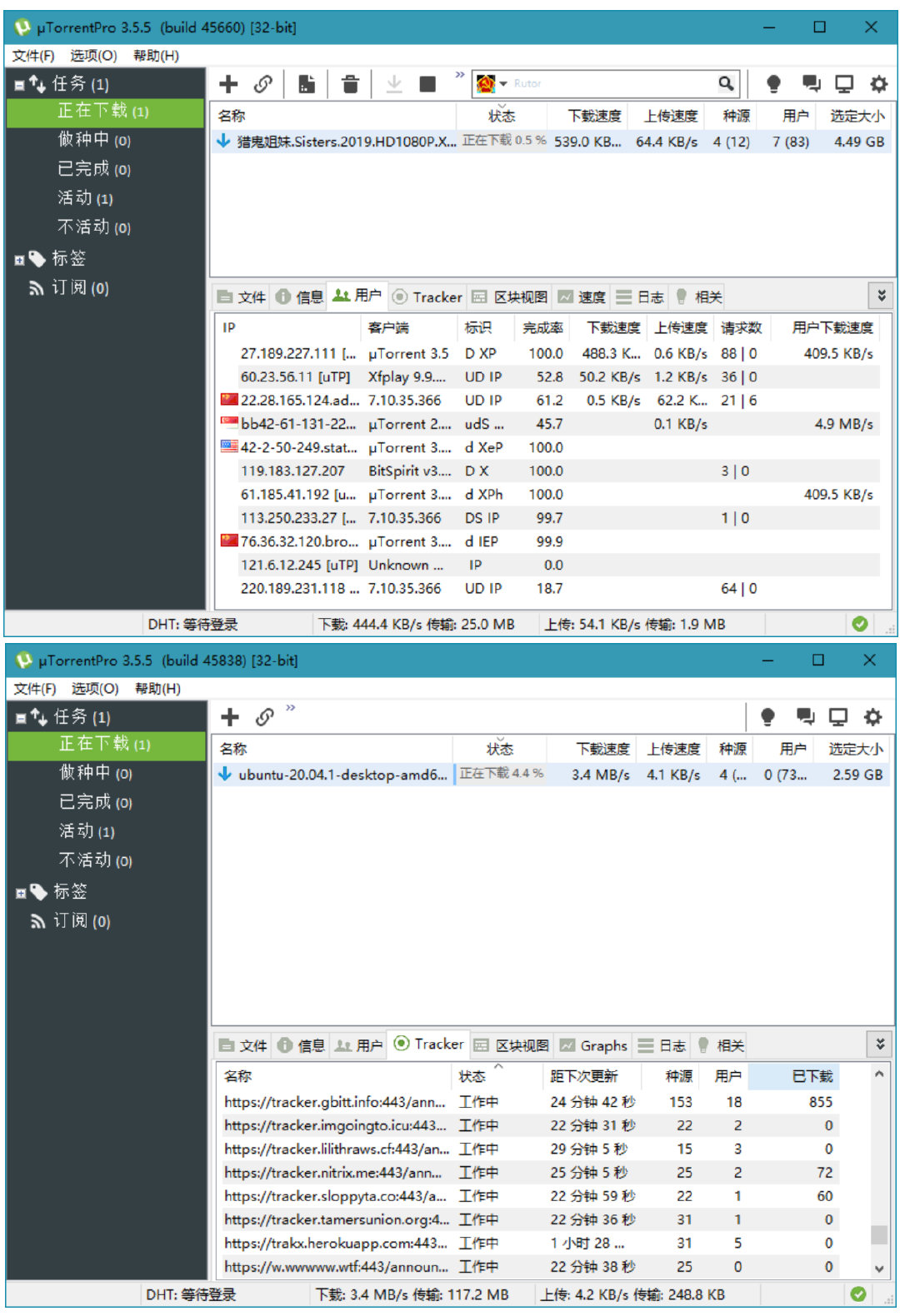Screen dimensions: 900x1316
Task: Click the Add Torrent plus icon in build 45838 window
Action: pyautogui.click(x=230, y=717)
